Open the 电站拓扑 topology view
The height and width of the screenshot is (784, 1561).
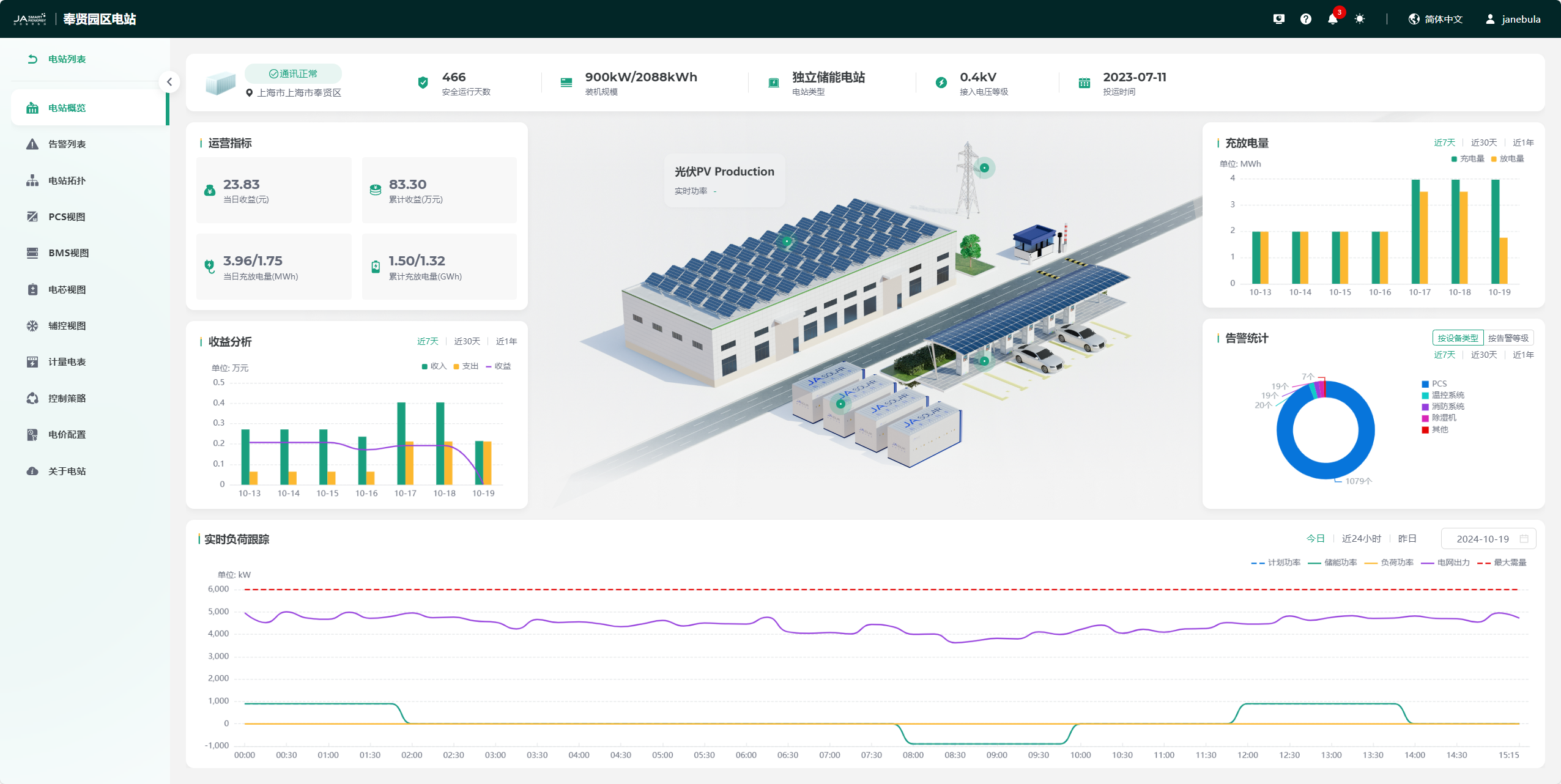(67, 181)
